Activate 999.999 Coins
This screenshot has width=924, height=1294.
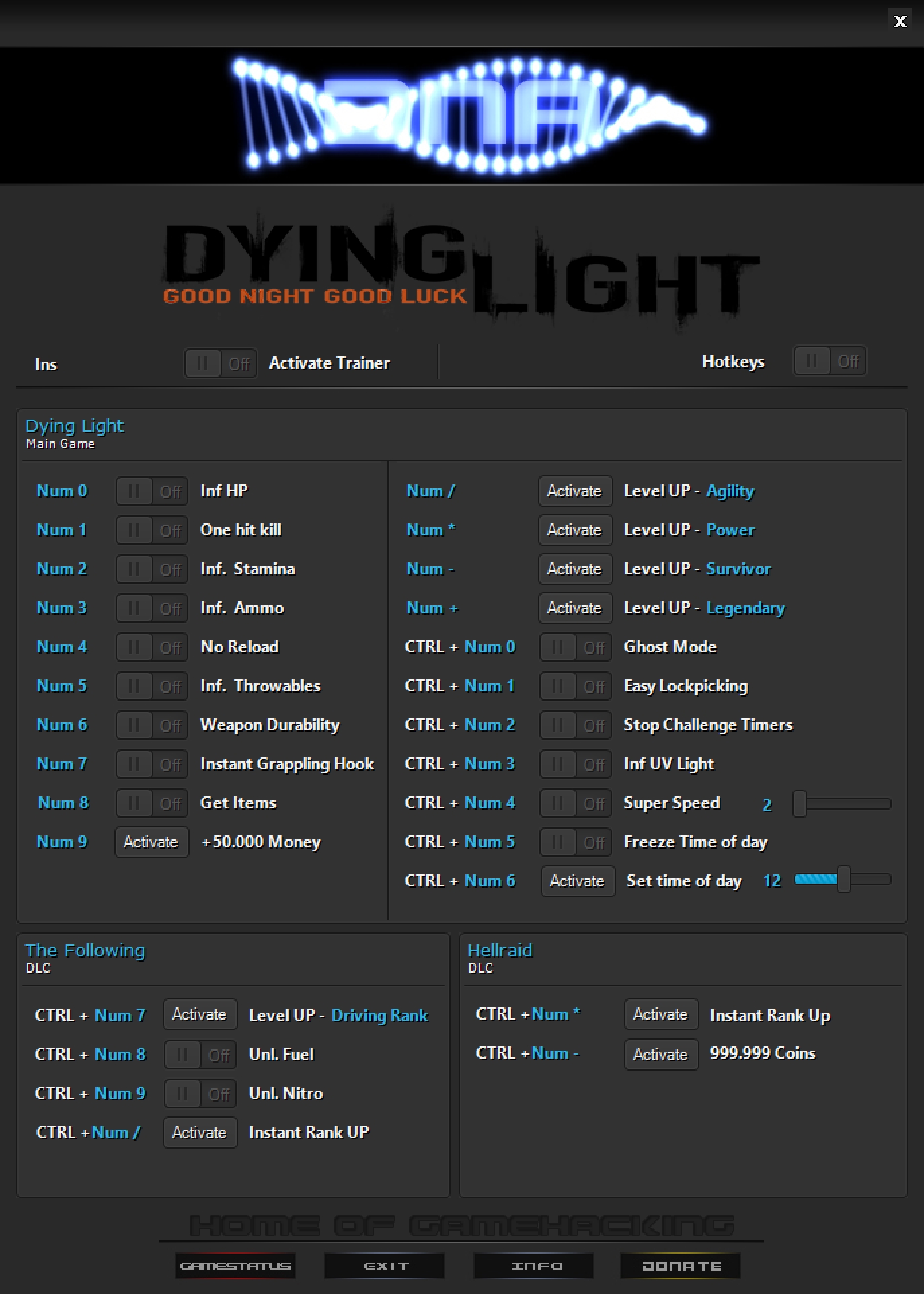[x=662, y=1055]
